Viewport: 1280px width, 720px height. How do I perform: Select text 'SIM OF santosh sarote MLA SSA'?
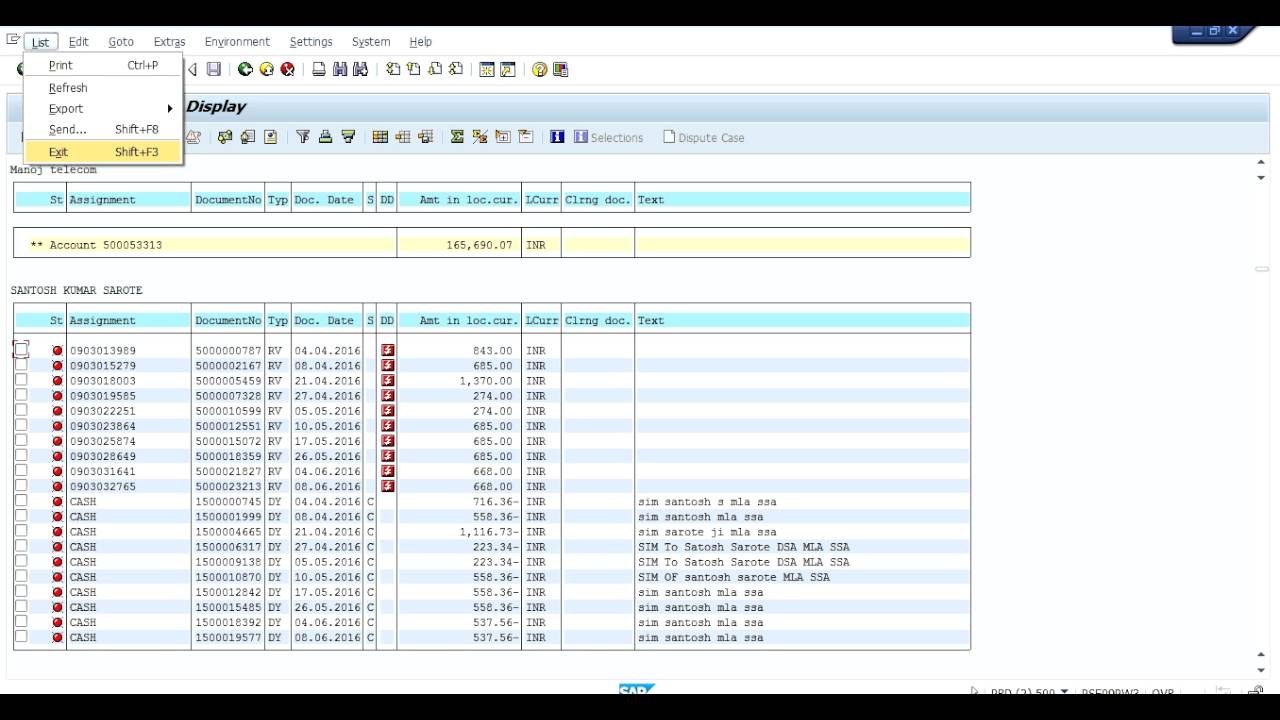pos(734,577)
